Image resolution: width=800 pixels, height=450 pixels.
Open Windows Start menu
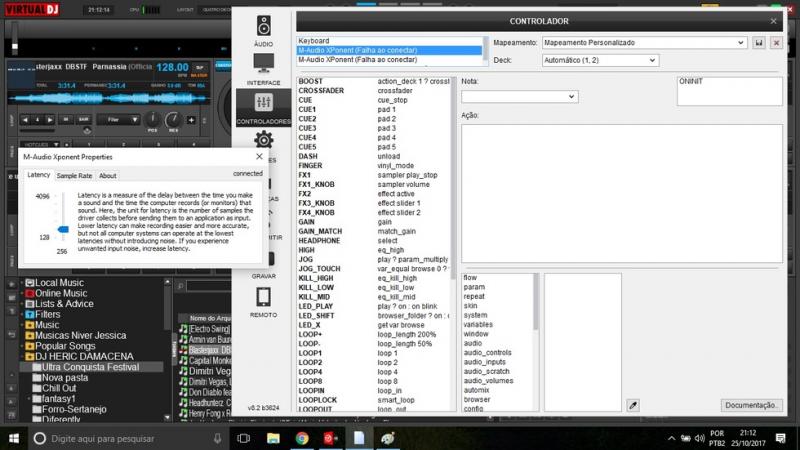[14, 438]
